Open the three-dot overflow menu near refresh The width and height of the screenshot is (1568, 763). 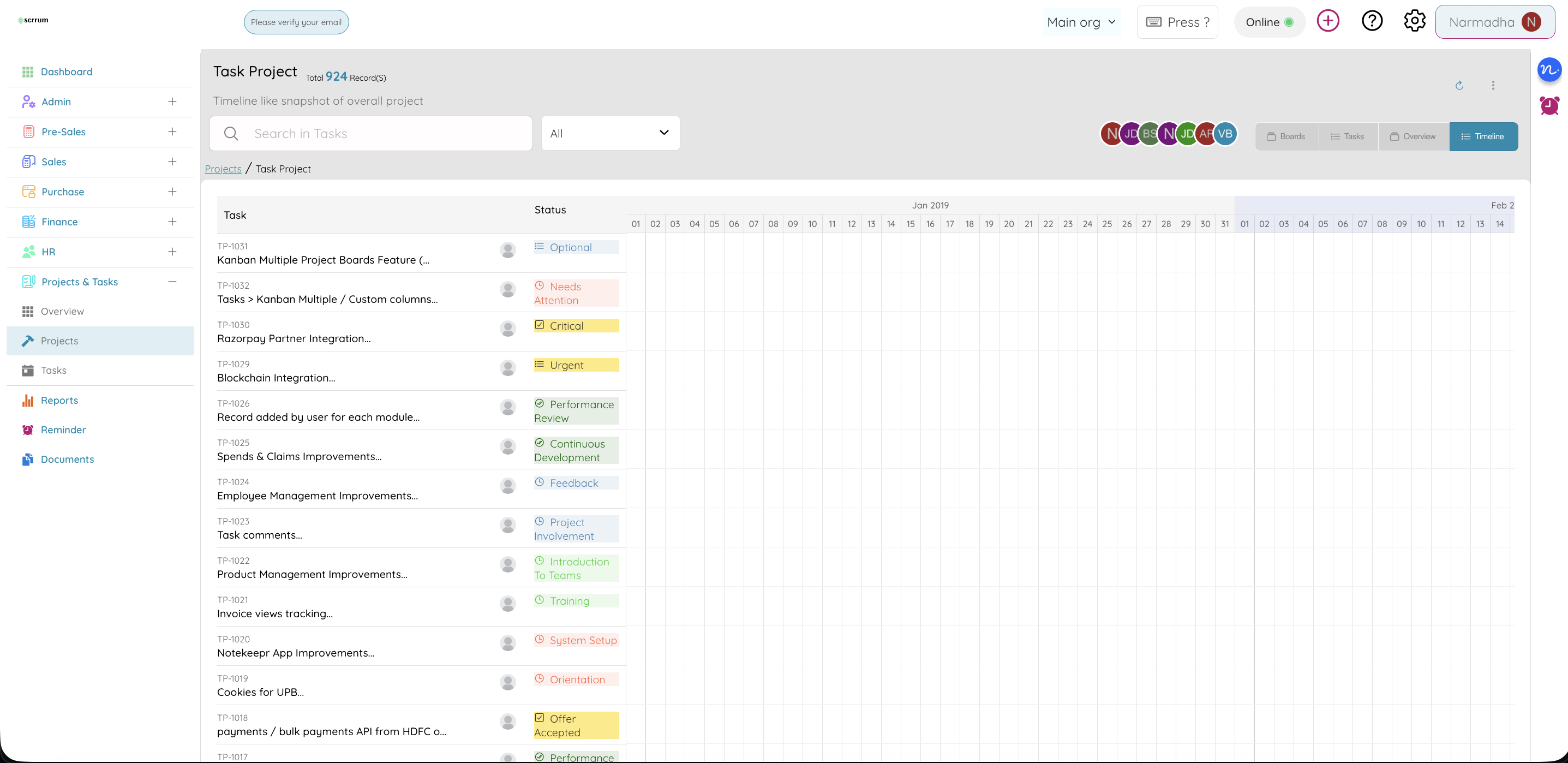tap(1493, 86)
